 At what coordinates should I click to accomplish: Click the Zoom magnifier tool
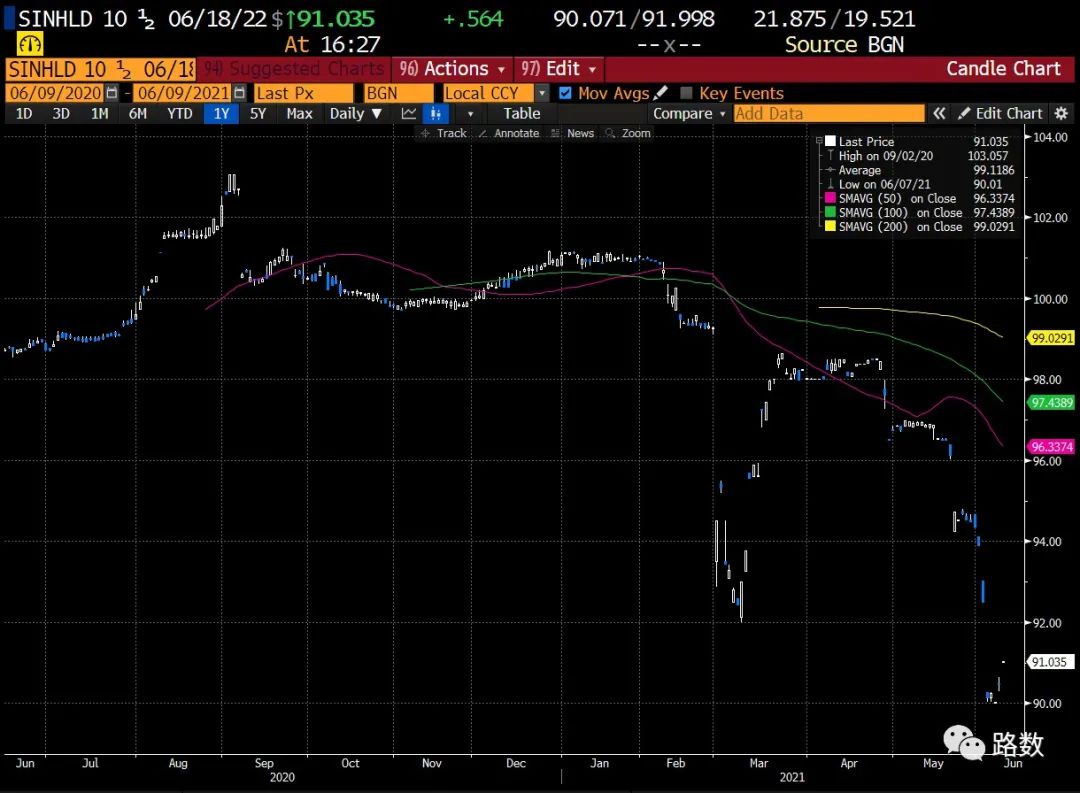pyautogui.click(x=628, y=133)
